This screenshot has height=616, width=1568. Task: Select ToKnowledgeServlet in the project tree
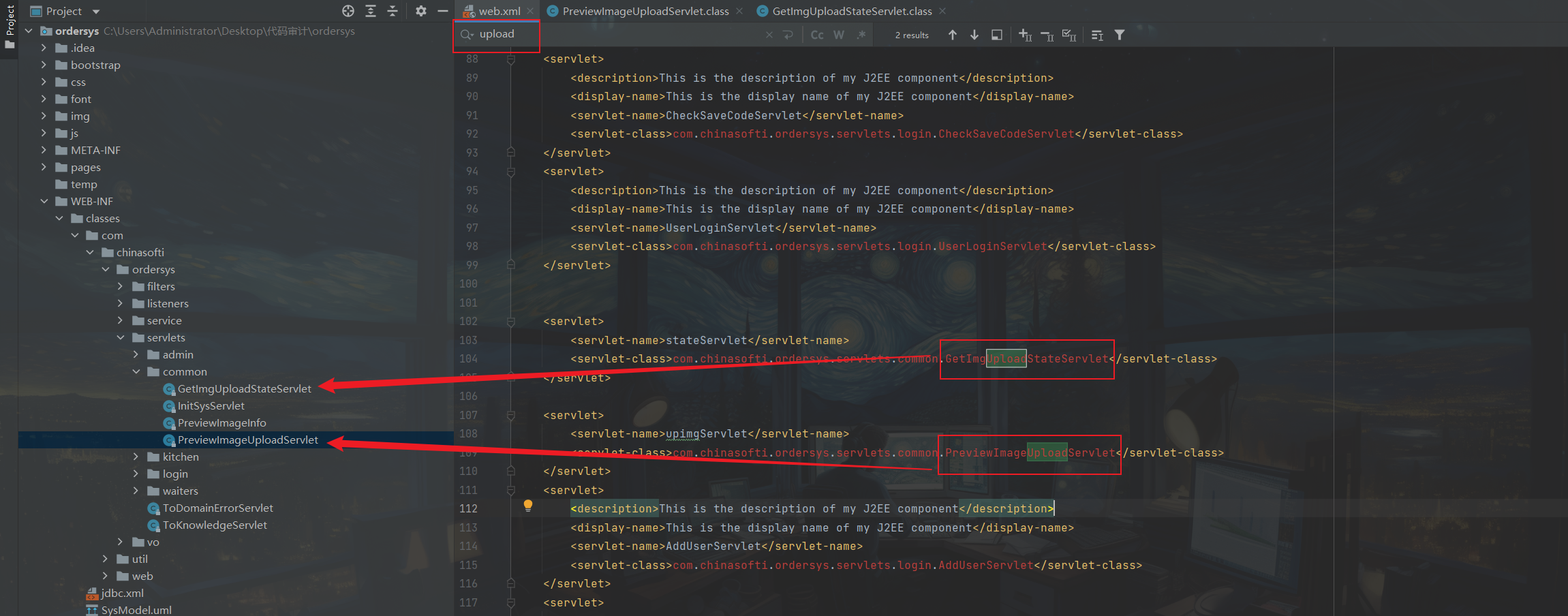(215, 525)
